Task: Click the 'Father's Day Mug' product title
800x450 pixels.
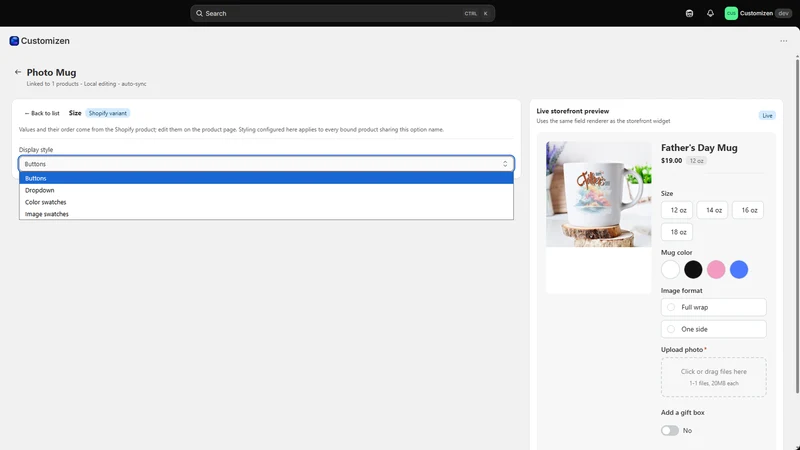Action: pyautogui.click(x=699, y=147)
